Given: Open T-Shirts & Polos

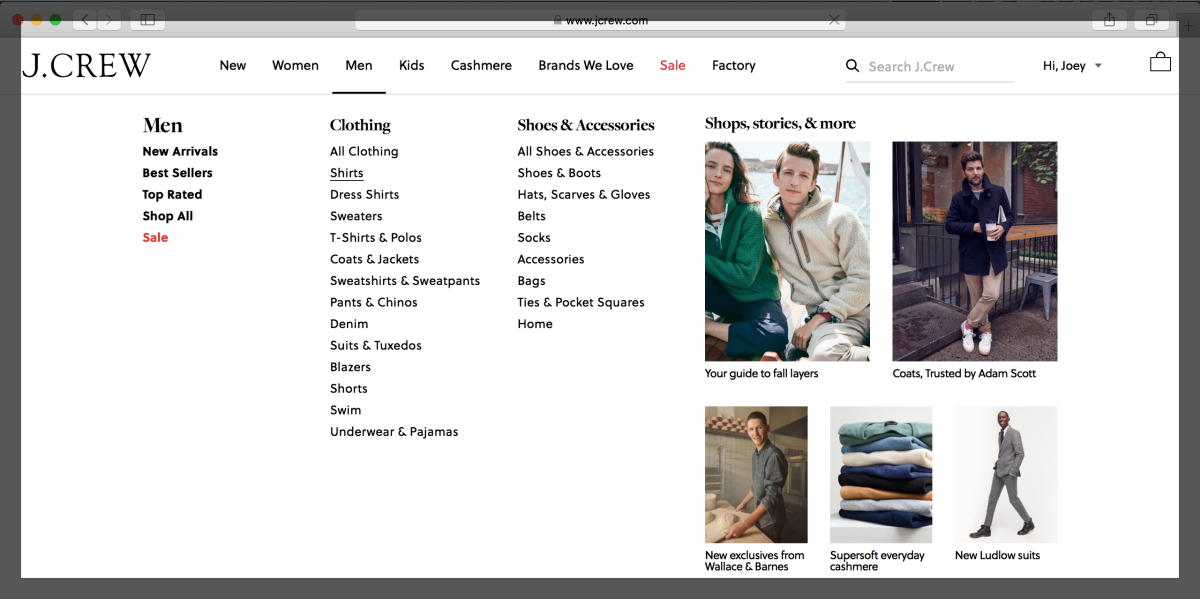Looking at the screenshot, I should click(x=376, y=238).
